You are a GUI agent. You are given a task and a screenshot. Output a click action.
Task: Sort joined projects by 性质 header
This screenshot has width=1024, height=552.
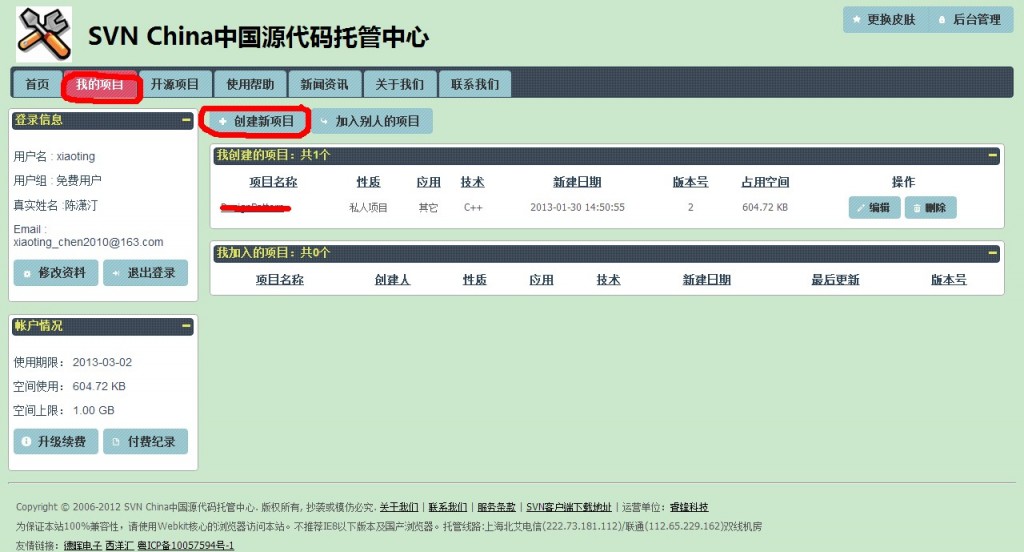tap(475, 280)
